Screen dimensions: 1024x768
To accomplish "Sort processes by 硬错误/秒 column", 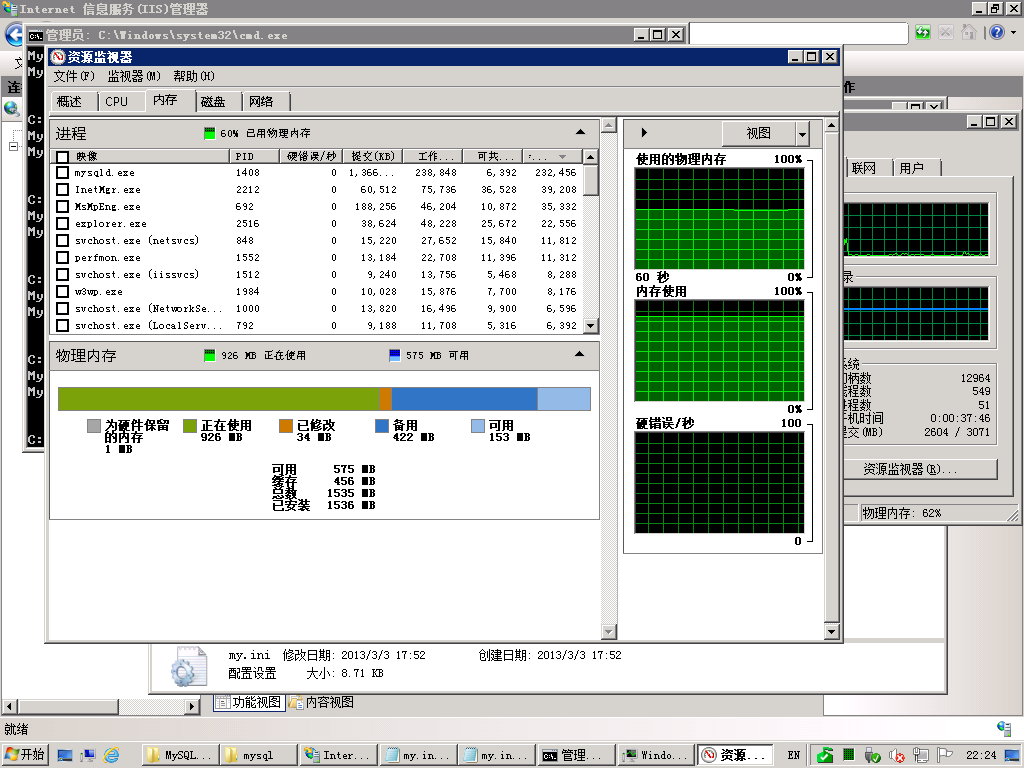I will [311, 157].
